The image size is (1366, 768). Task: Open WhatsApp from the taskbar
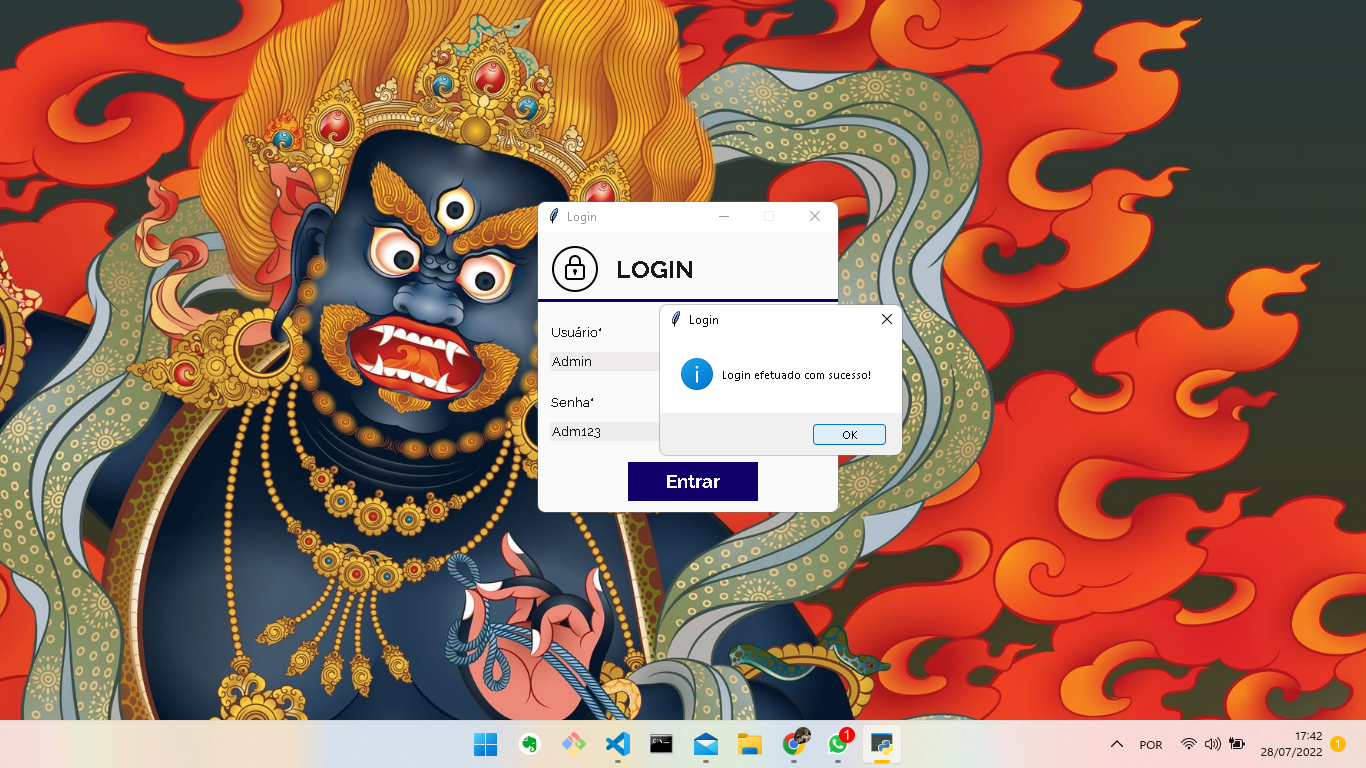[x=837, y=745]
